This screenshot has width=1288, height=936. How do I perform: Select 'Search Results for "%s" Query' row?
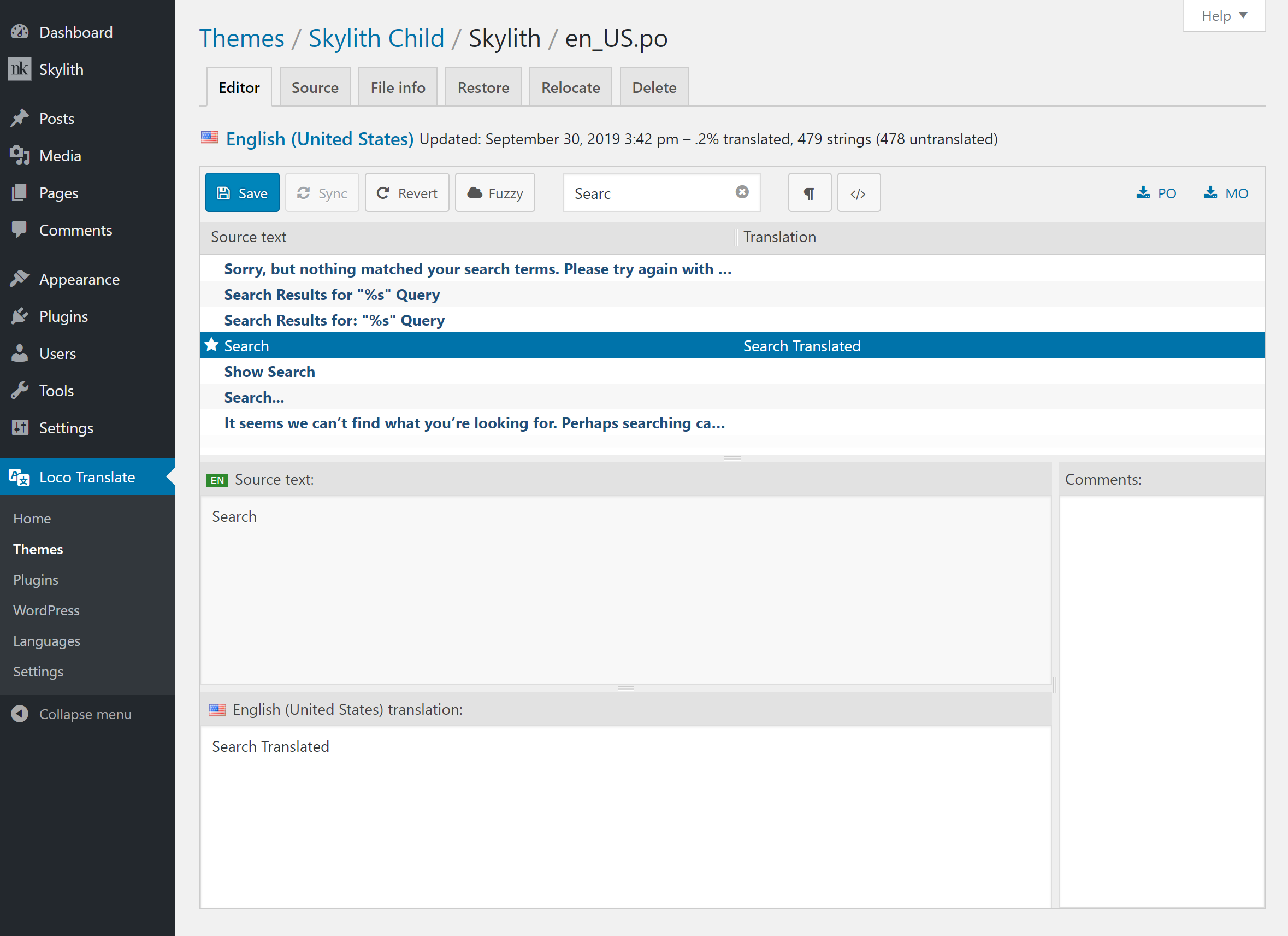[732, 294]
